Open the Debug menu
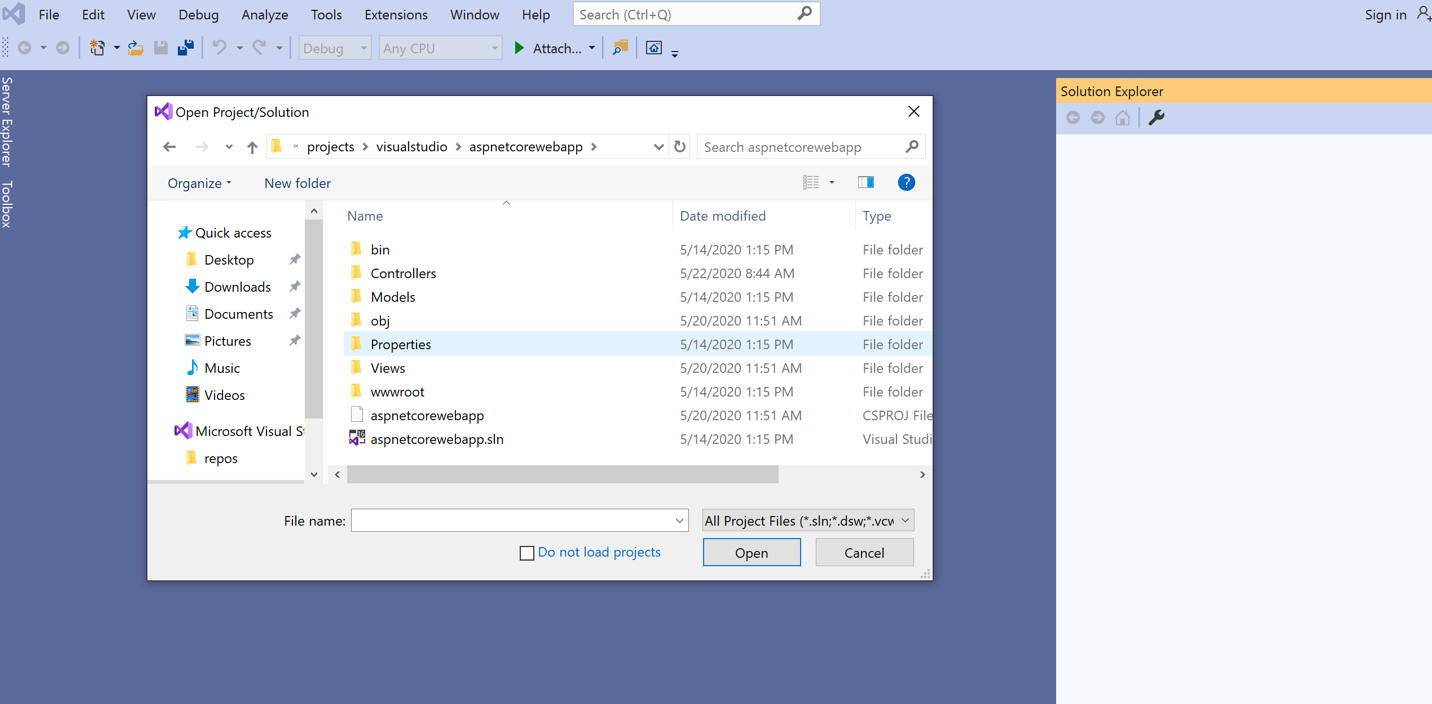 pyautogui.click(x=198, y=14)
